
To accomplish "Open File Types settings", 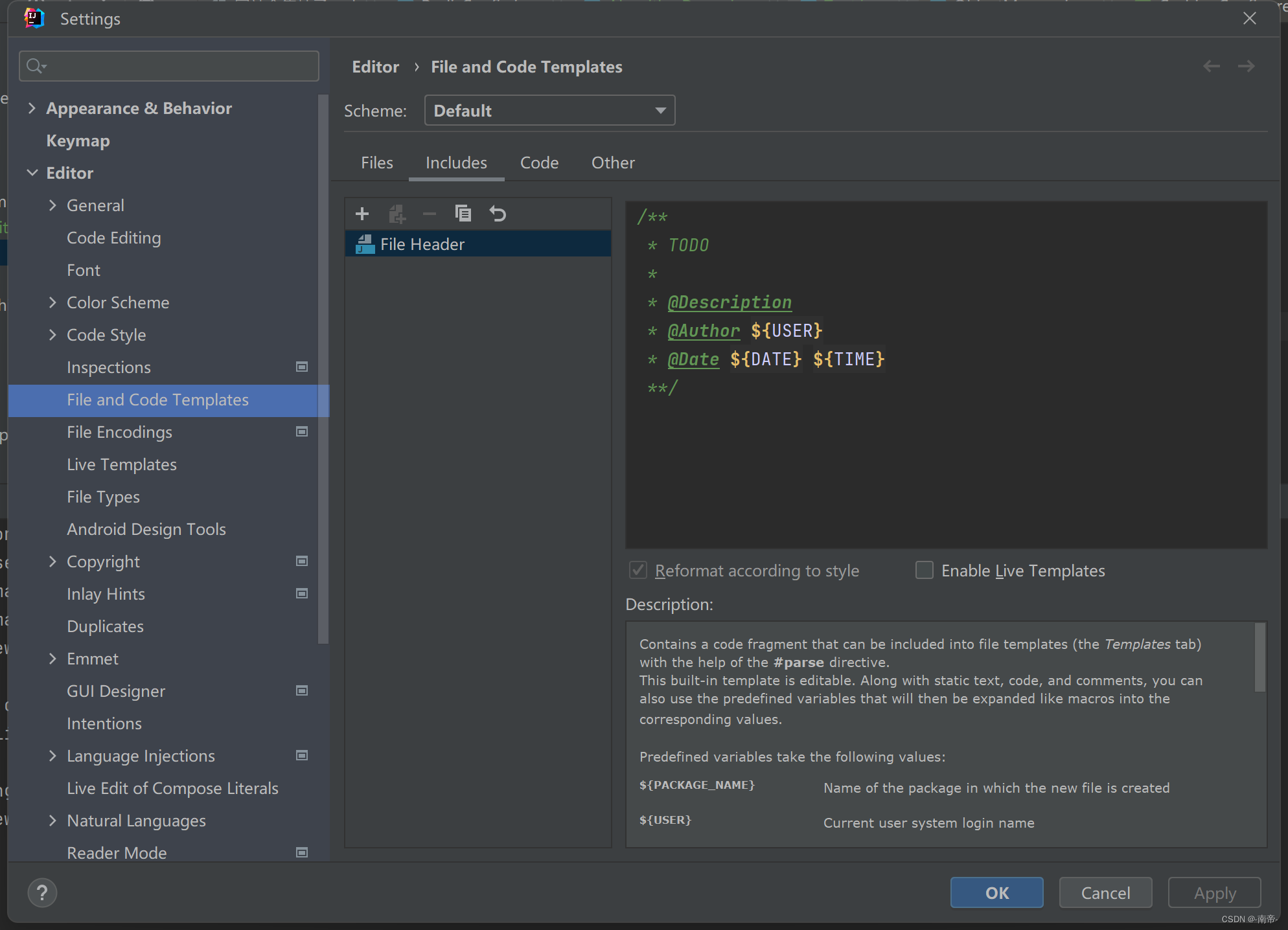I will (x=103, y=497).
